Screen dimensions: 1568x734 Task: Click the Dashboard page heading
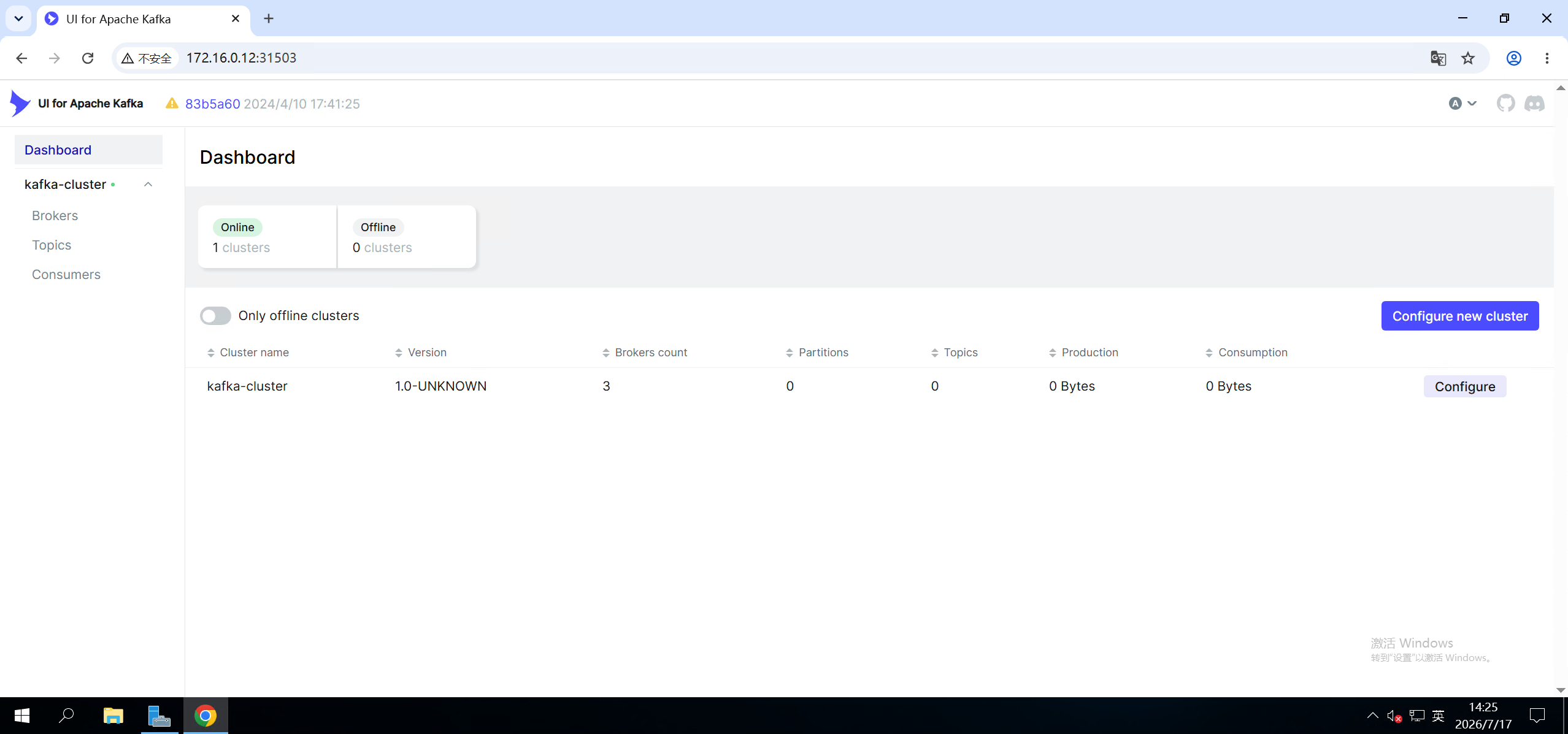point(248,158)
